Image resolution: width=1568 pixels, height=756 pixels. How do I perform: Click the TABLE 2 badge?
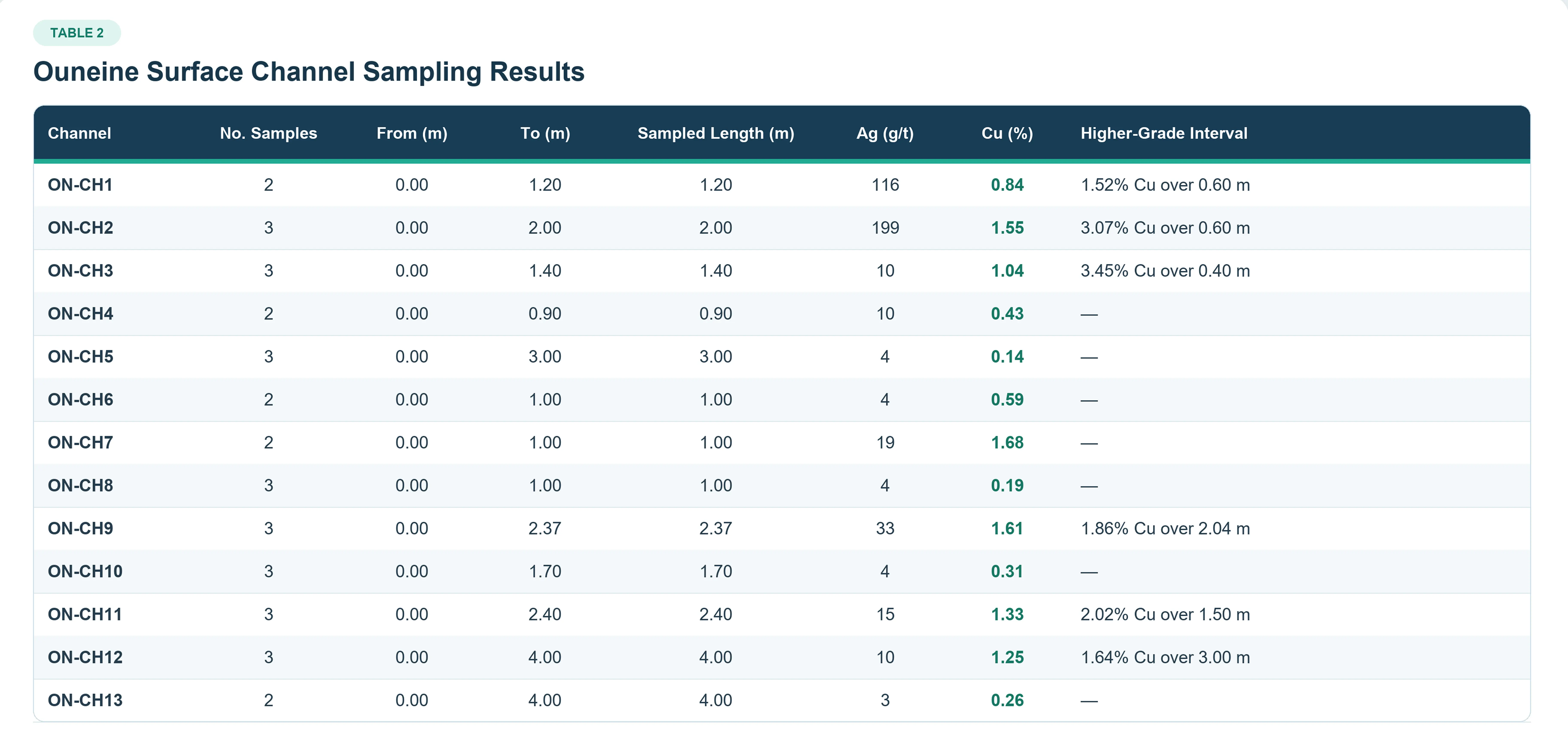pyautogui.click(x=77, y=33)
